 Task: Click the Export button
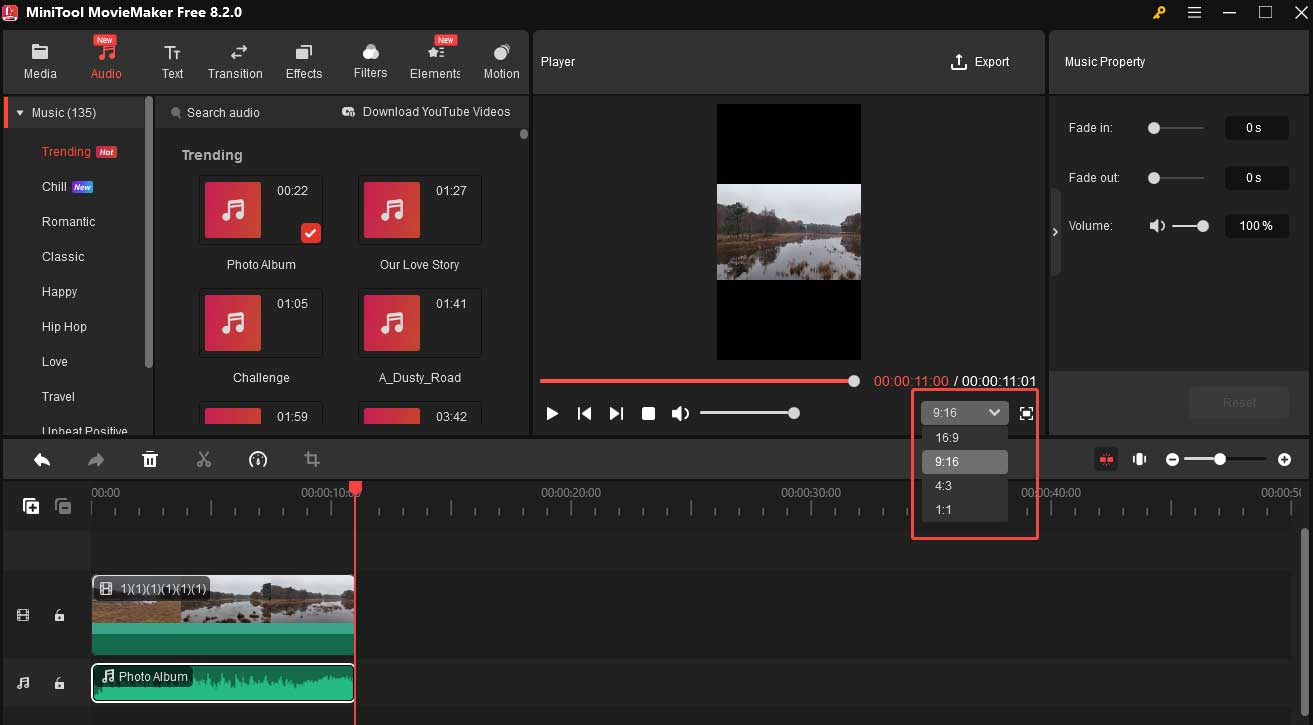[980, 62]
